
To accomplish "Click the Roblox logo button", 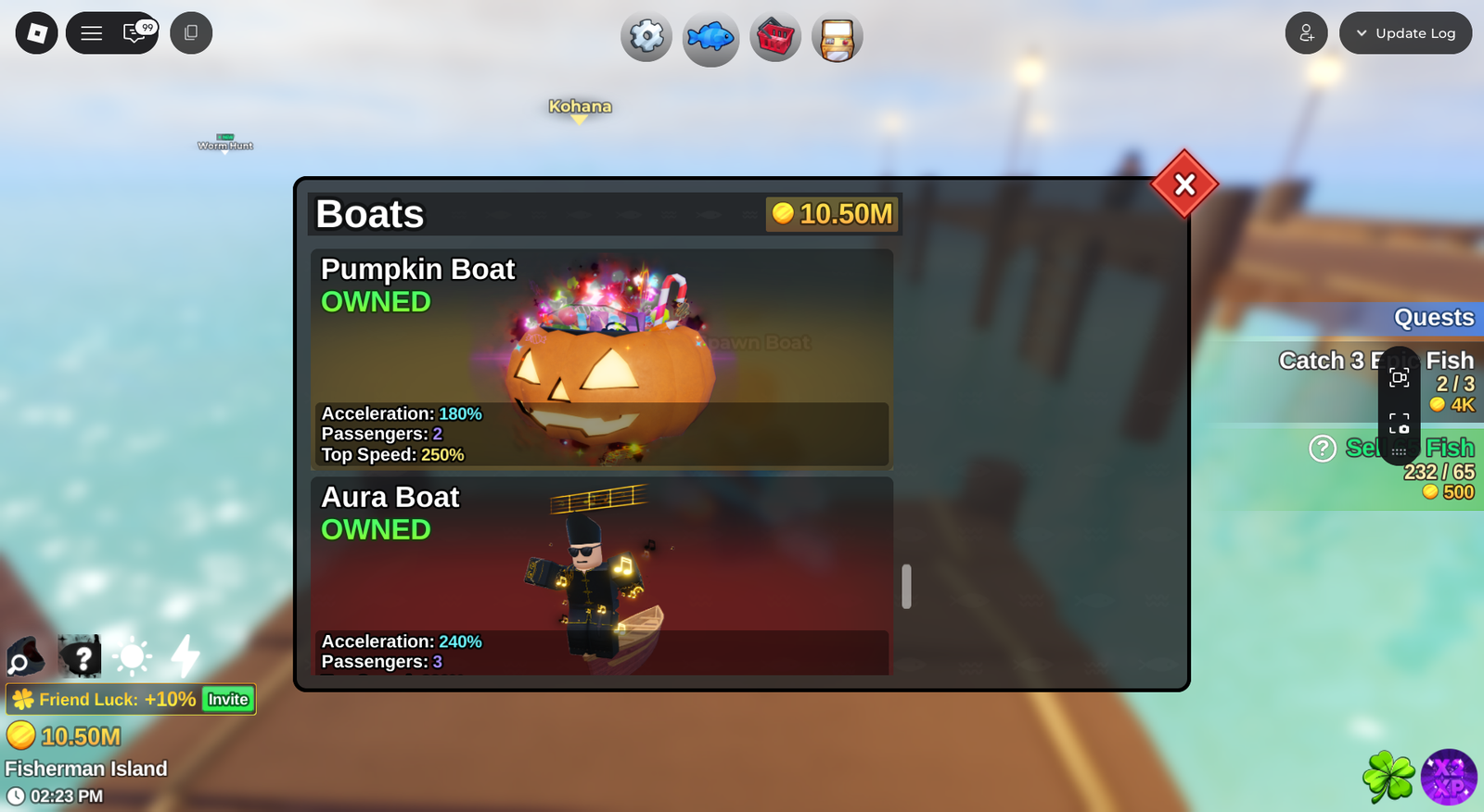I will pos(37,33).
